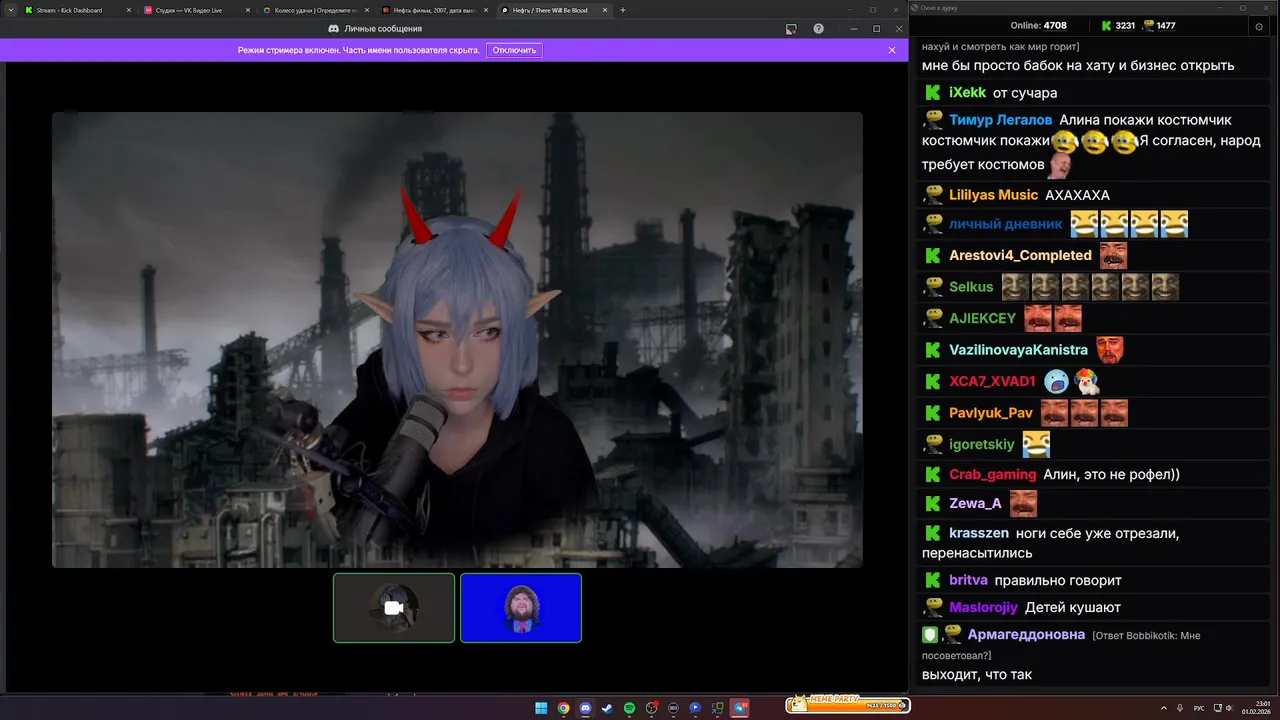The image size is (1280, 720).
Task: Close the Колесо удачи tab
Action: 367,10
